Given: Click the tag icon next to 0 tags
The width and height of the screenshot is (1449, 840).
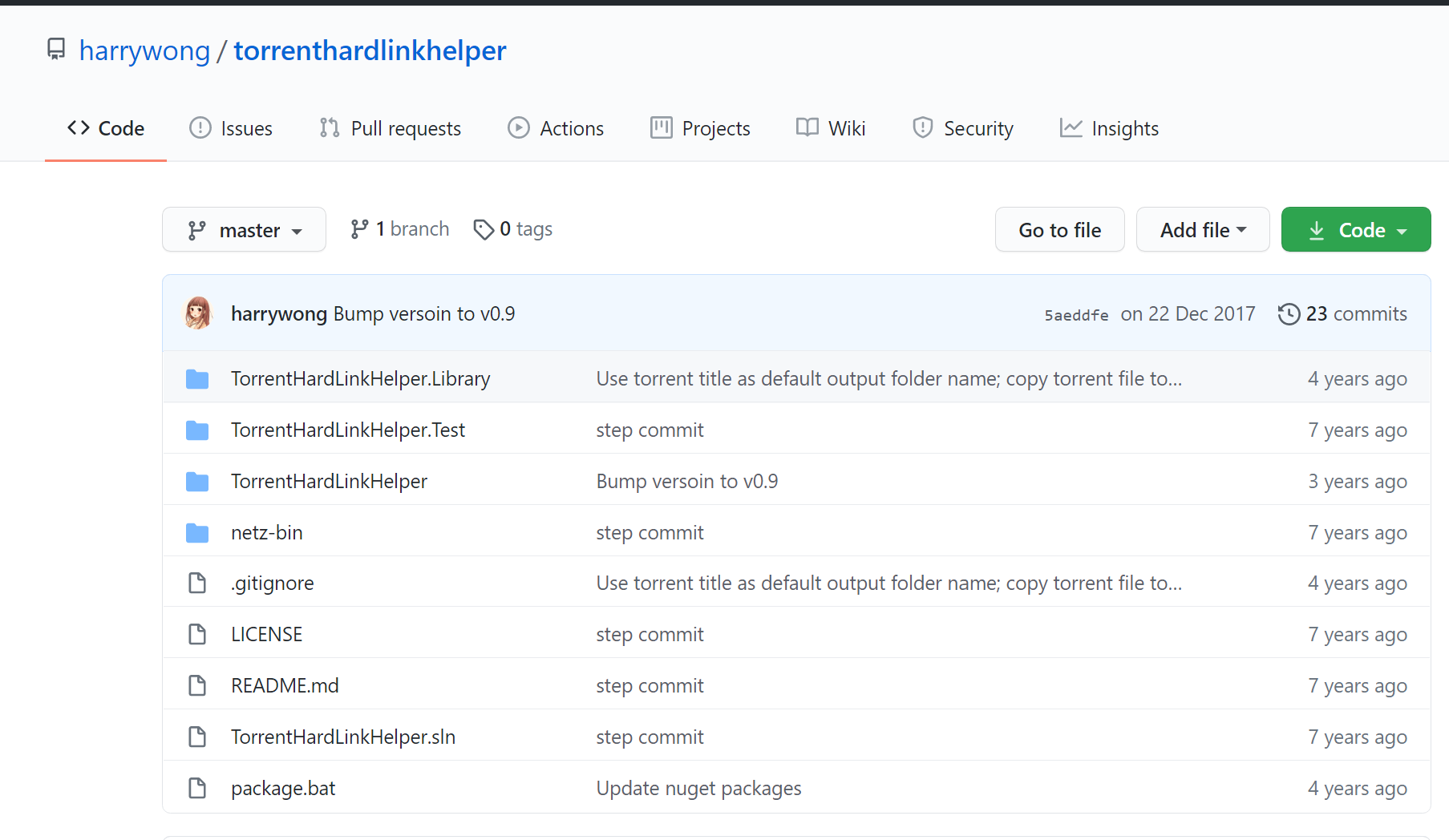Looking at the screenshot, I should pyautogui.click(x=484, y=230).
